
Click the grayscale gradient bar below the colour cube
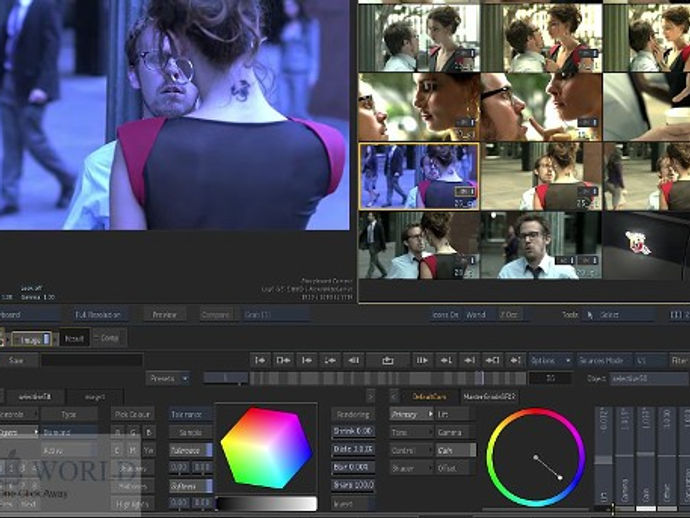point(267,503)
